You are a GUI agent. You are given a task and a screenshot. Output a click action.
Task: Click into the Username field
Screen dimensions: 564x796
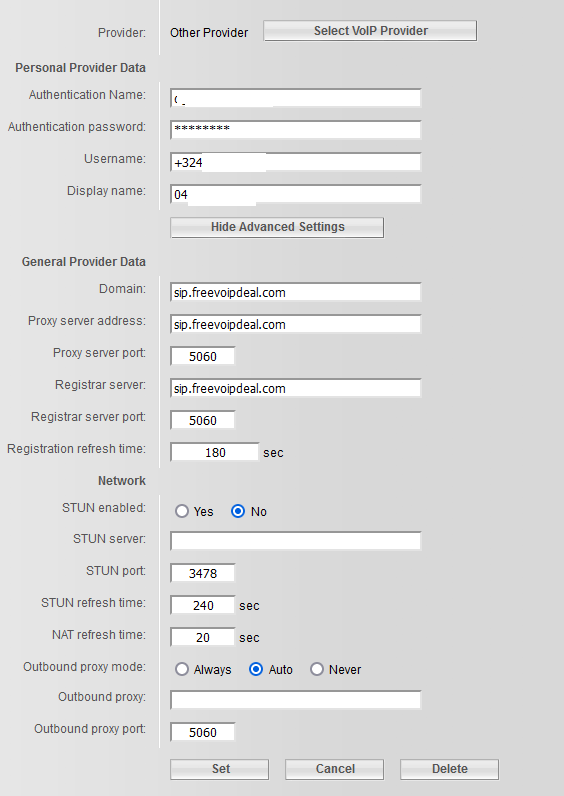coord(295,162)
